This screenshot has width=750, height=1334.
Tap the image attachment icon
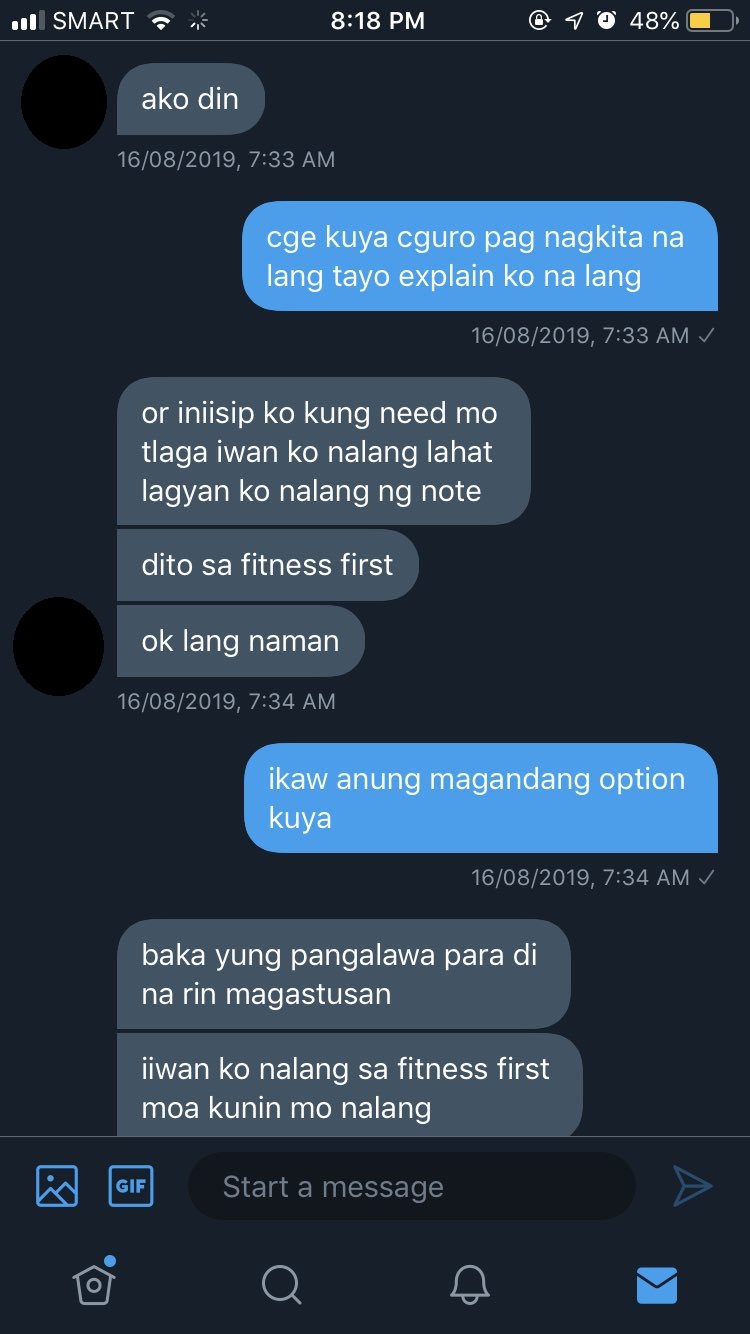57,1186
